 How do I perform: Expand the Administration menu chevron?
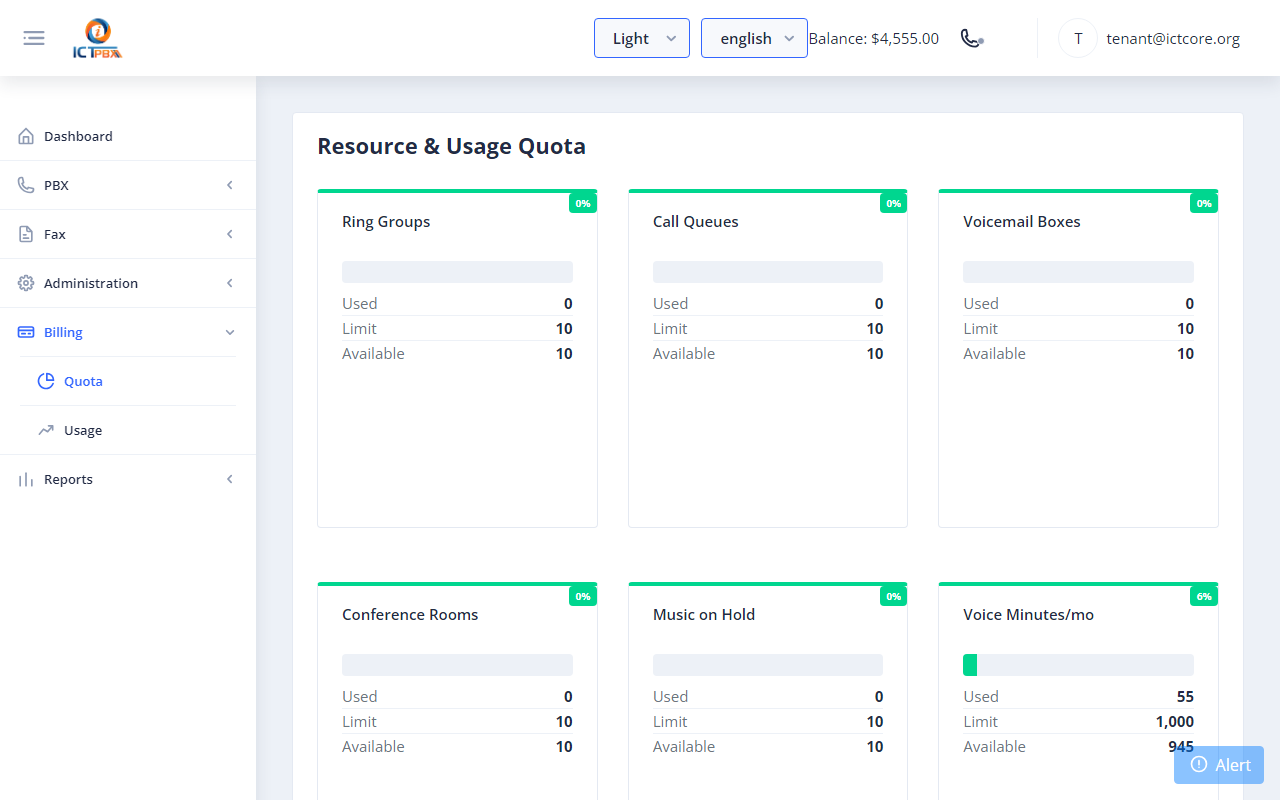pyautogui.click(x=230, y=283)
